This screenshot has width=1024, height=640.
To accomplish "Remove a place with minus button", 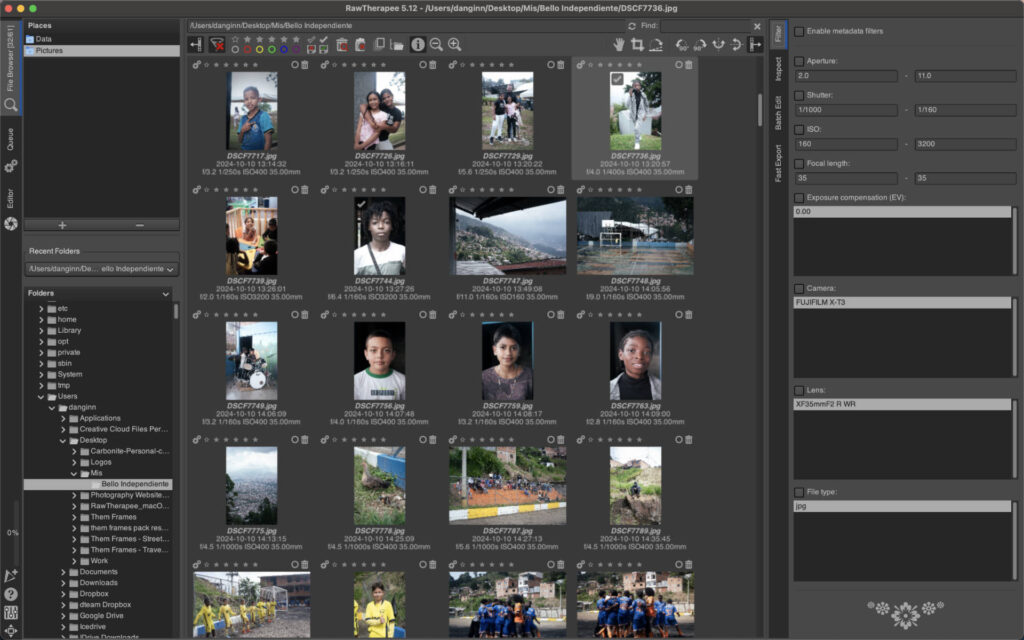I will pyautogui.click(x=140, y=225).
